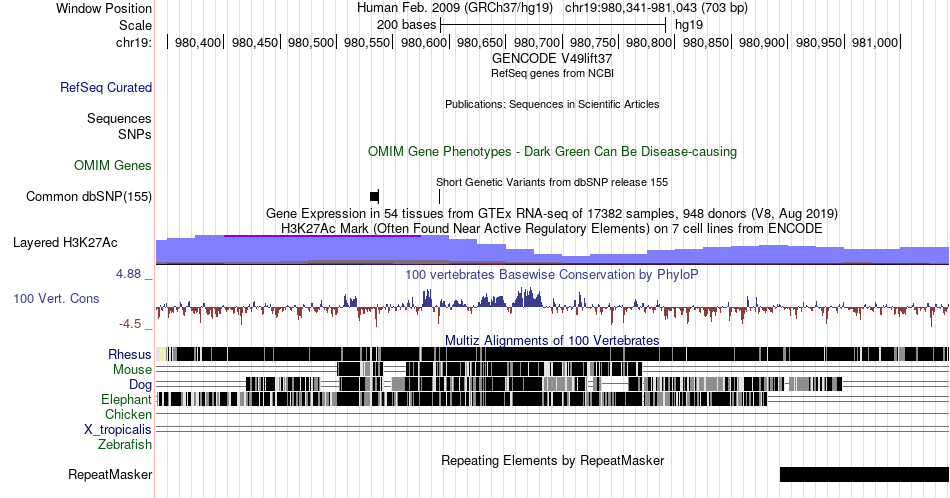The height and width of the screenshot is (498, 950).
Task: Click the H3K27Ac signal histogram
Action: [x=552, y=250]
